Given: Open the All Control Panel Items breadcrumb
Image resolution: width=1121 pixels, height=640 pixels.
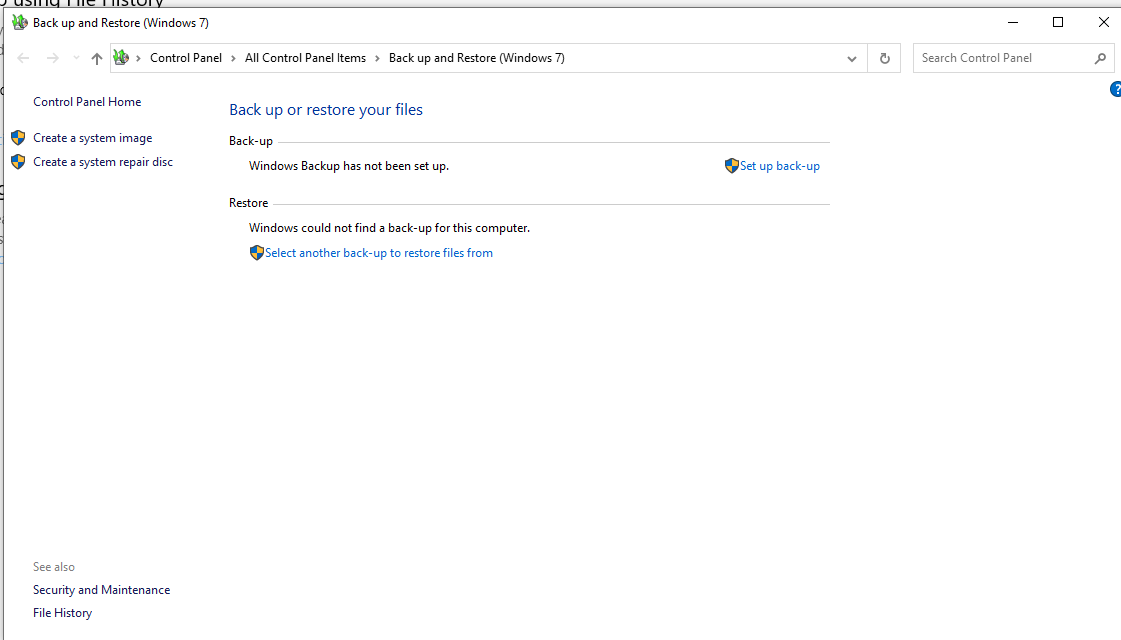Looking at the screenshot, I should pos(305,58).
